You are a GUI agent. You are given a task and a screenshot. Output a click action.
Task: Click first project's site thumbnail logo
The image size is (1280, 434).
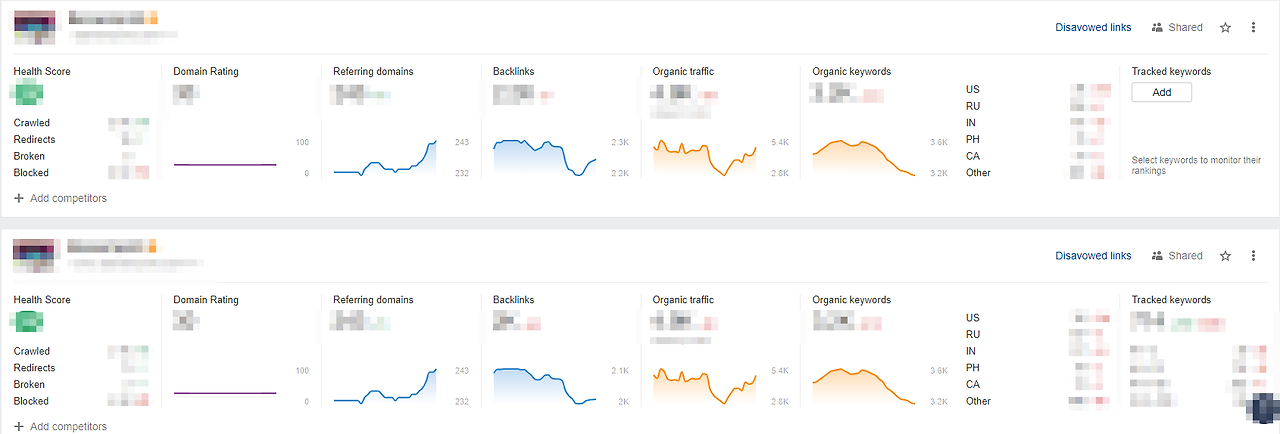point(34,28)
